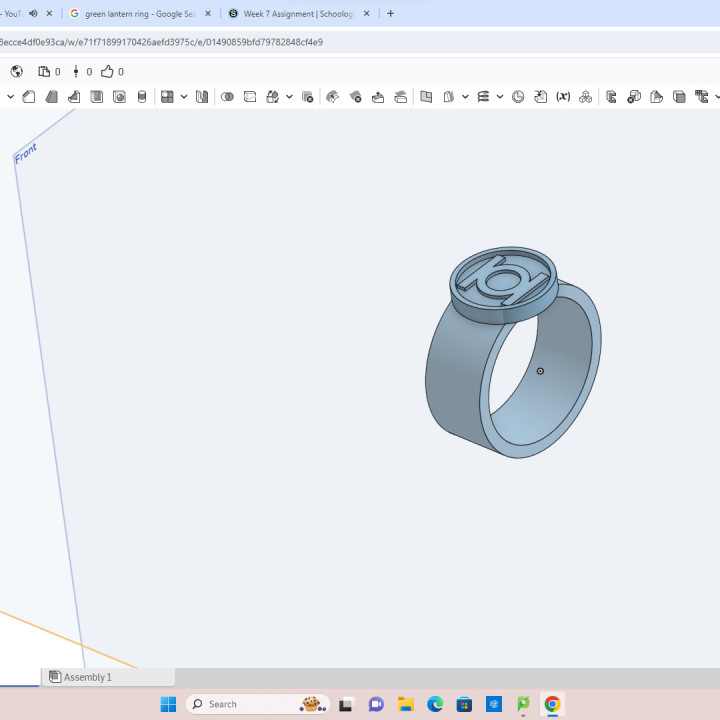720x720 pixels.
Task: Click the last toolbar icon before the end chevron
Action: tap(701, 97)
